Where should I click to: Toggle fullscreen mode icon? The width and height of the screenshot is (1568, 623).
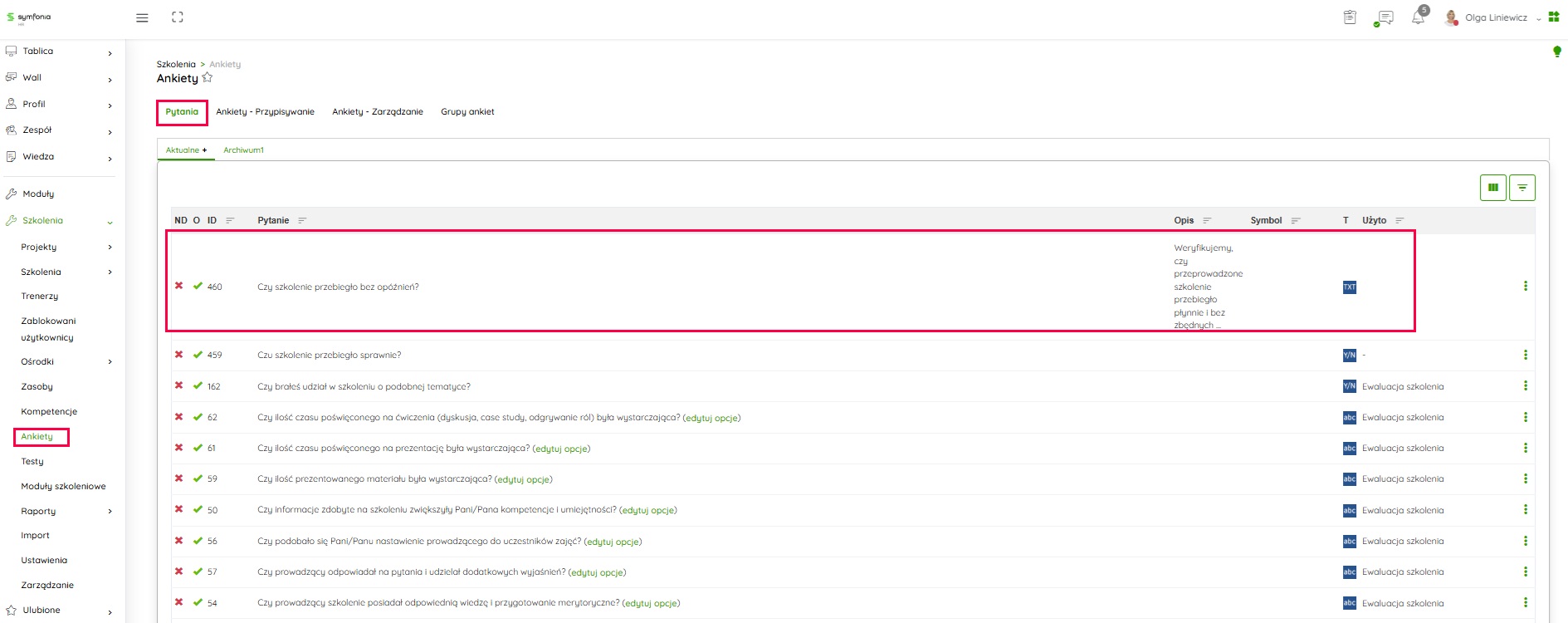point(177,17)
